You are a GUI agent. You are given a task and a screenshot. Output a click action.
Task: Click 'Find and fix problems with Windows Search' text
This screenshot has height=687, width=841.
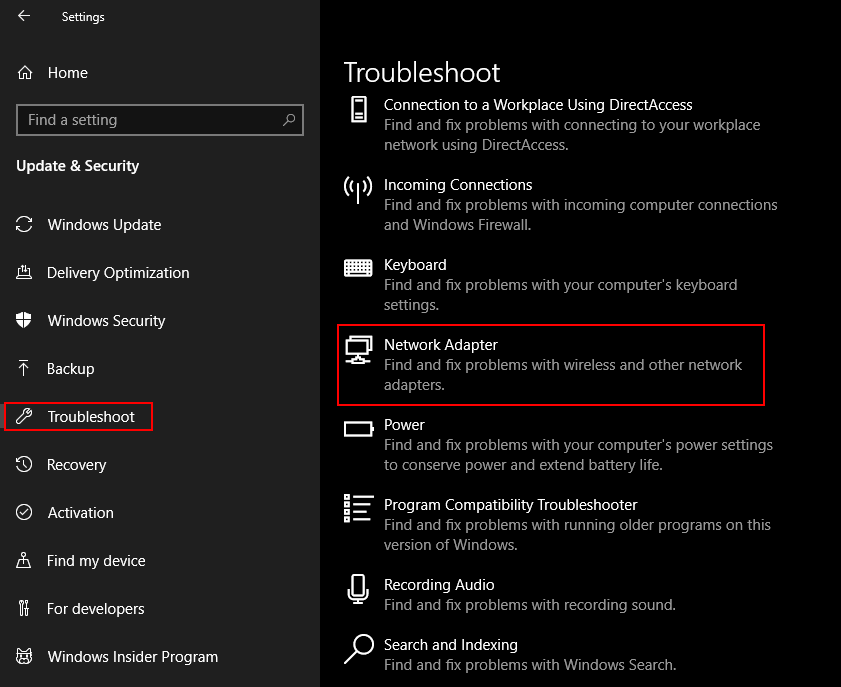pos(530,665)
